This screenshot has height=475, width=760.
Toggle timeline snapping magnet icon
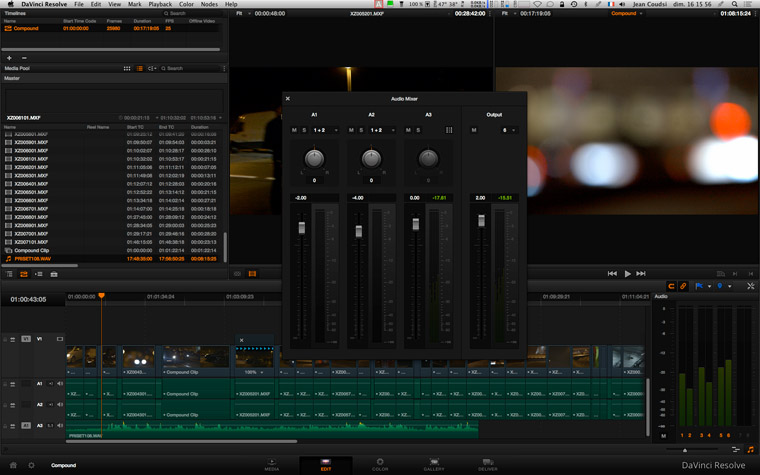671,286
